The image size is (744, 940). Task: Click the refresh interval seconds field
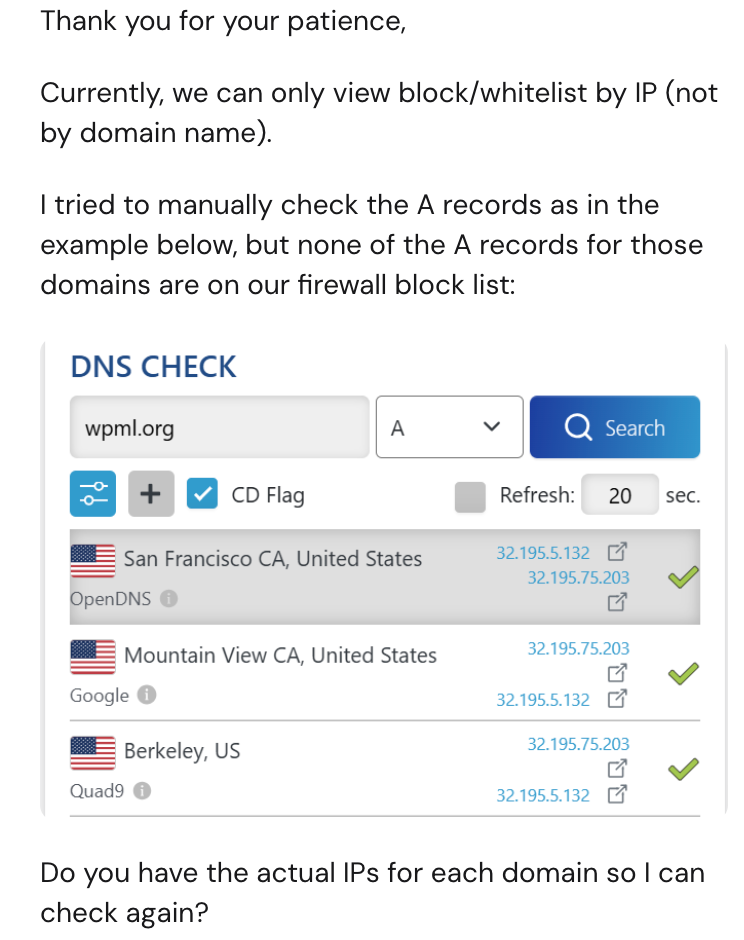click(620, 495)
